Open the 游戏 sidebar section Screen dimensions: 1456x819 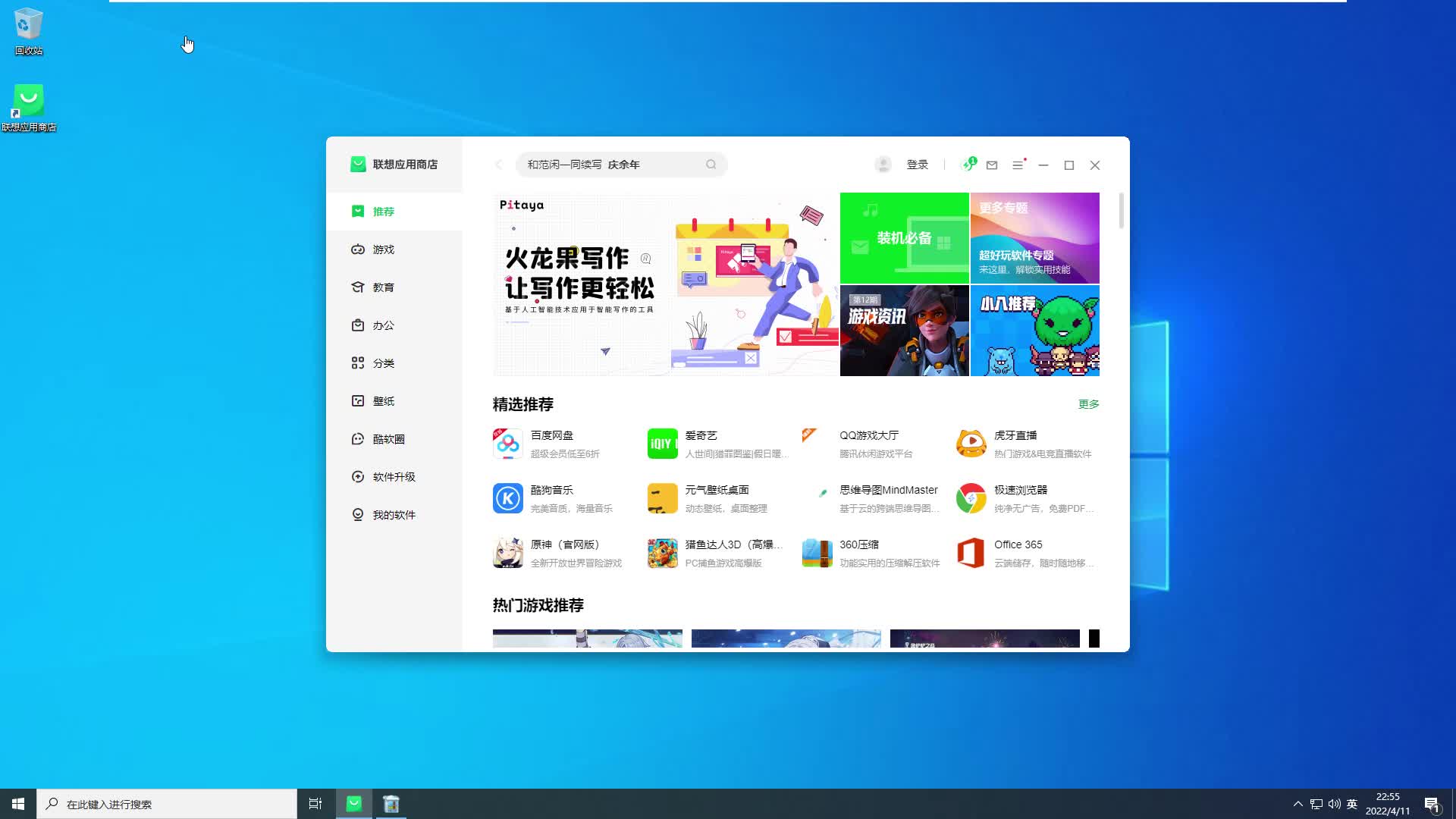pos(394,249)
